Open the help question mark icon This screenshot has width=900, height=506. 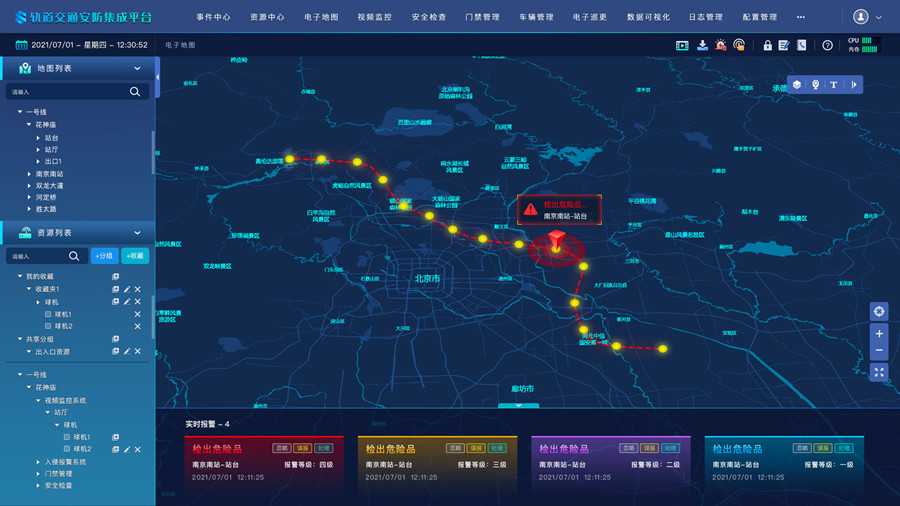pos(827,45)
